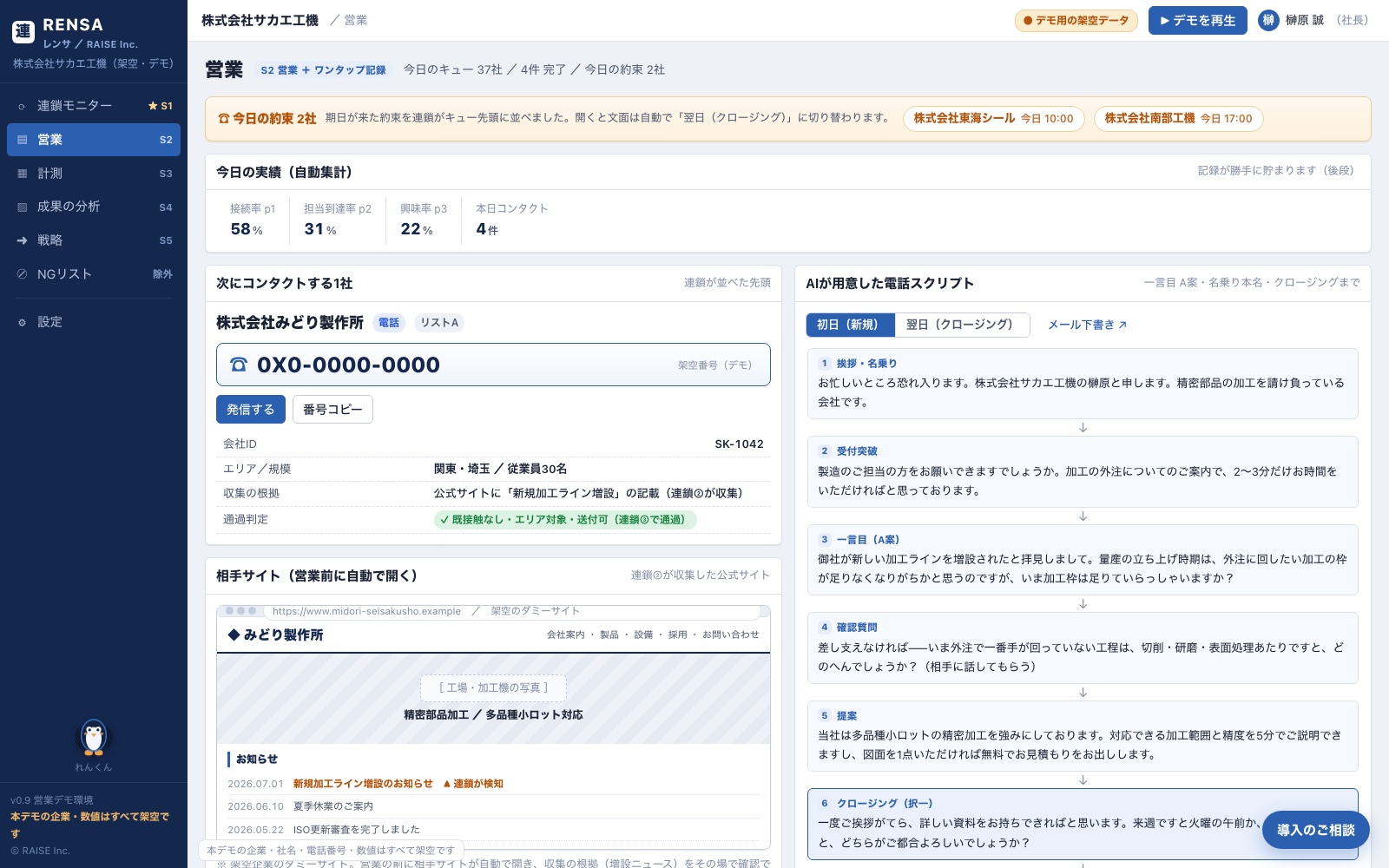
Task: Click the S2 営業 + ワンタップ記録 badge
Action: pos(323,70)
